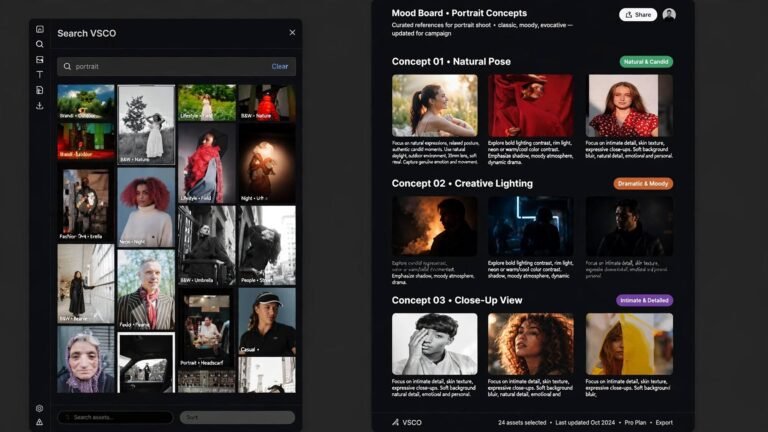Select the red puffer jacket thumbnail
Image resolution: width=768 pixels, height=432 pixels.
click(267, 102)
